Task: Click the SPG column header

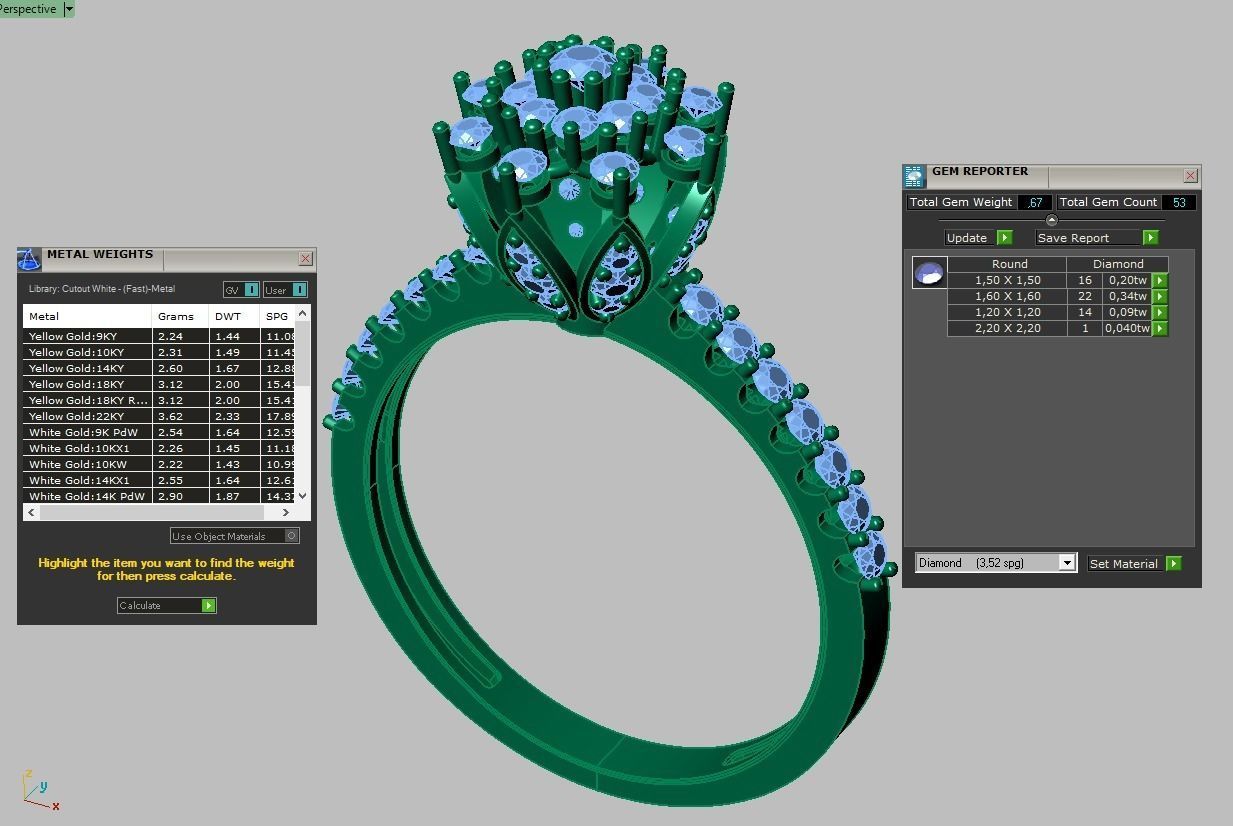Action: [278, 316]
